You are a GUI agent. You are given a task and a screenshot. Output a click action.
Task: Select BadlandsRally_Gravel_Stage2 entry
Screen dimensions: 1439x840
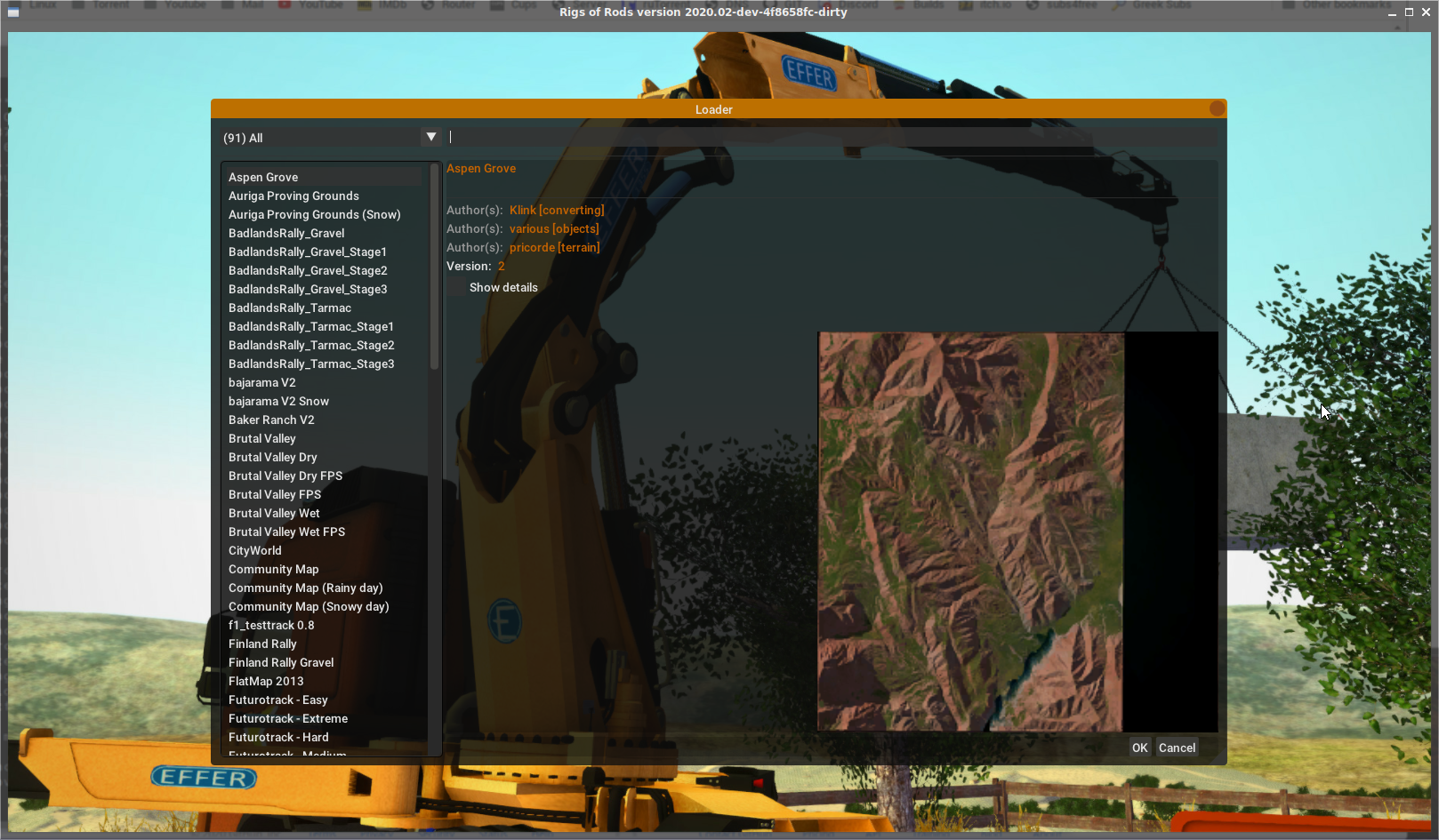click(325, 270)
